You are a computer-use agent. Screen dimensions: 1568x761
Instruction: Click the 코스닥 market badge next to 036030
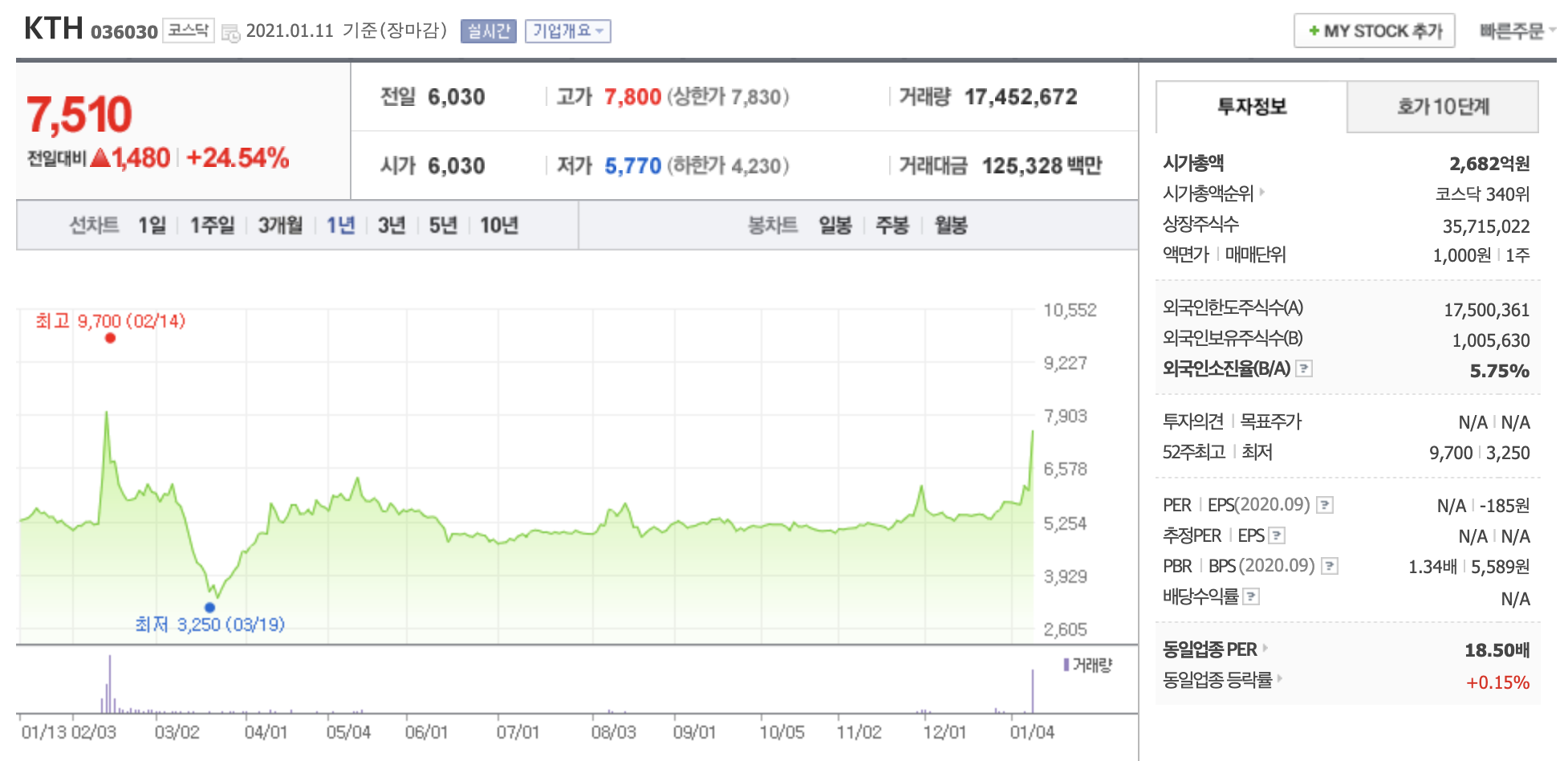click(x=189, y=30)
